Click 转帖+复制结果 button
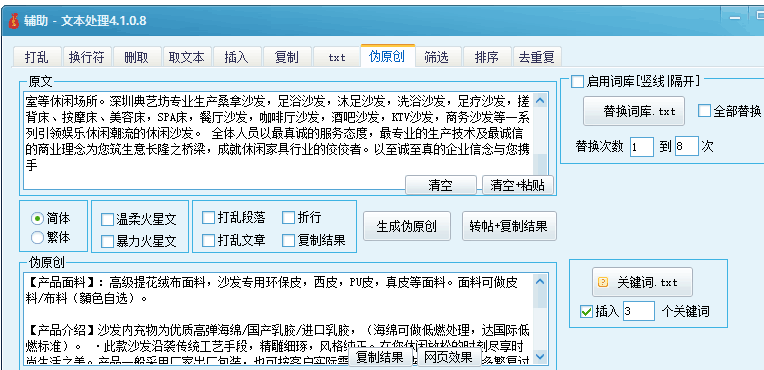Screen dimensions: 764x370 [509, 226]
